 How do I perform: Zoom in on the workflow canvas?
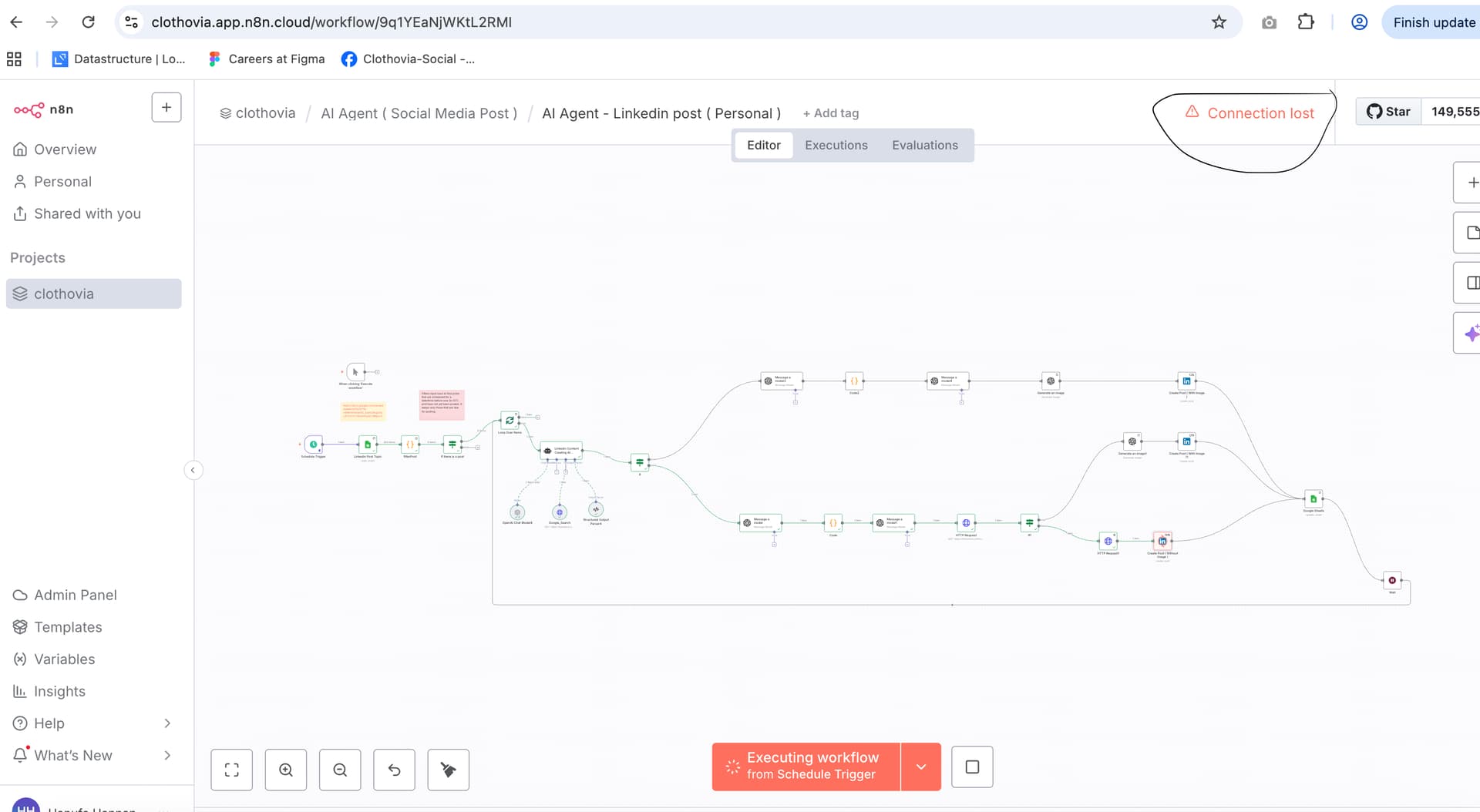[286, 770]
